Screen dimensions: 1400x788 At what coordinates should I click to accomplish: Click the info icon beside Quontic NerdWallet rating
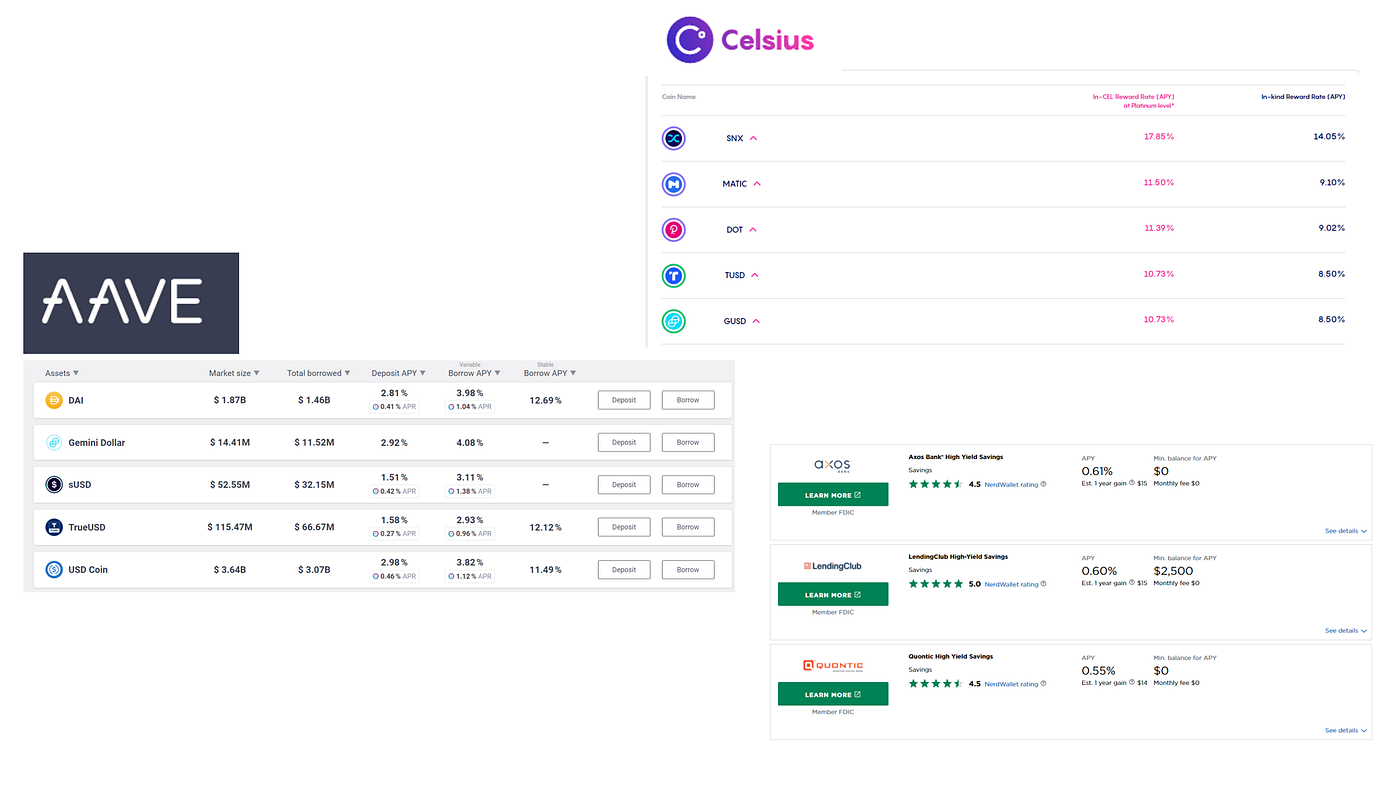[1043, 684]
